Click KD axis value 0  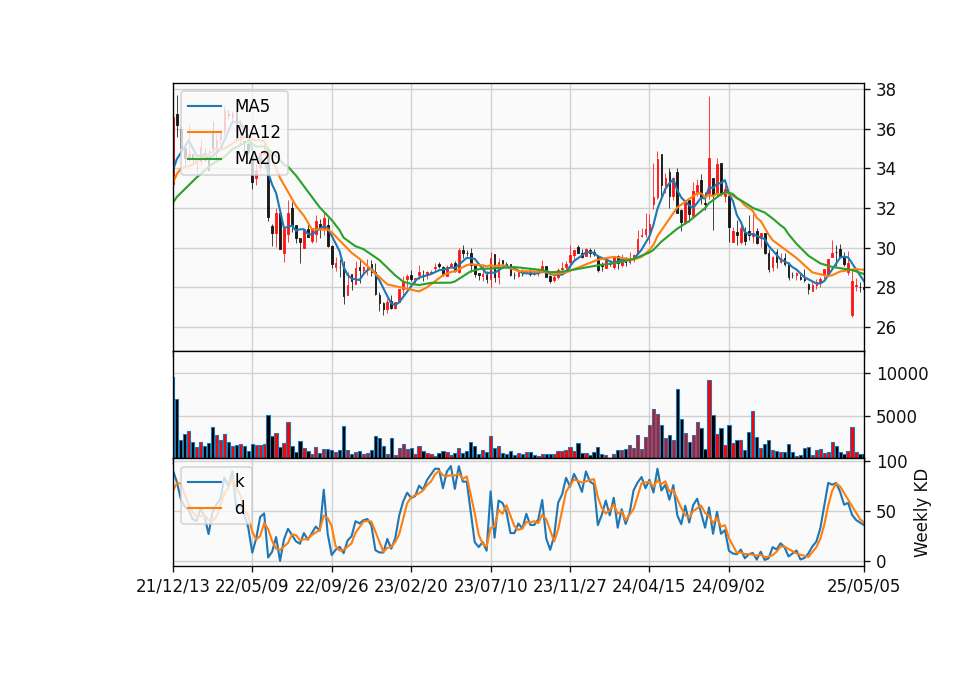[882, 561]
